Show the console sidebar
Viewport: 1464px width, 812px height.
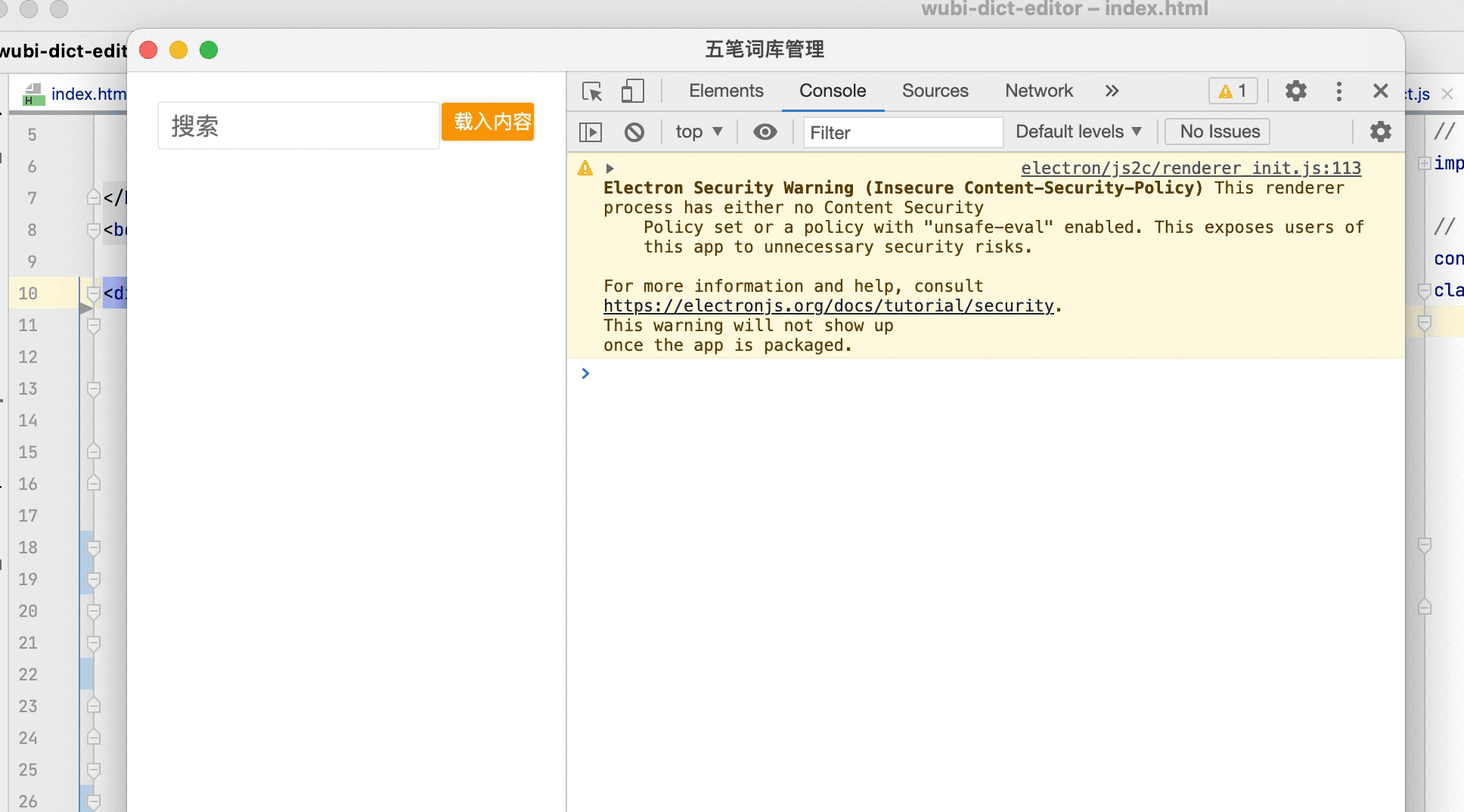(x=591, y=132)
